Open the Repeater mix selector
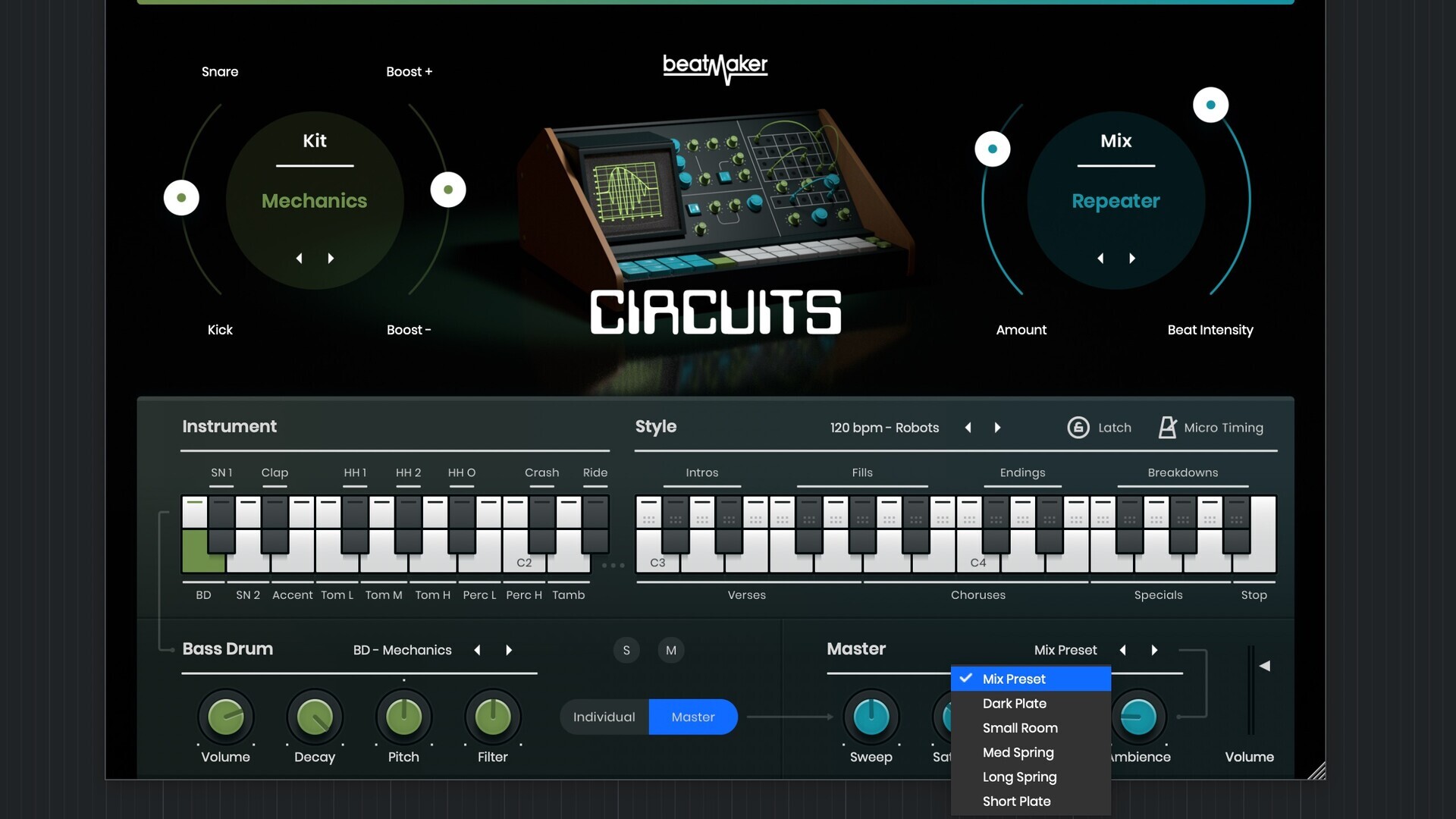 pyautogui.click(x=1116, y=201)
